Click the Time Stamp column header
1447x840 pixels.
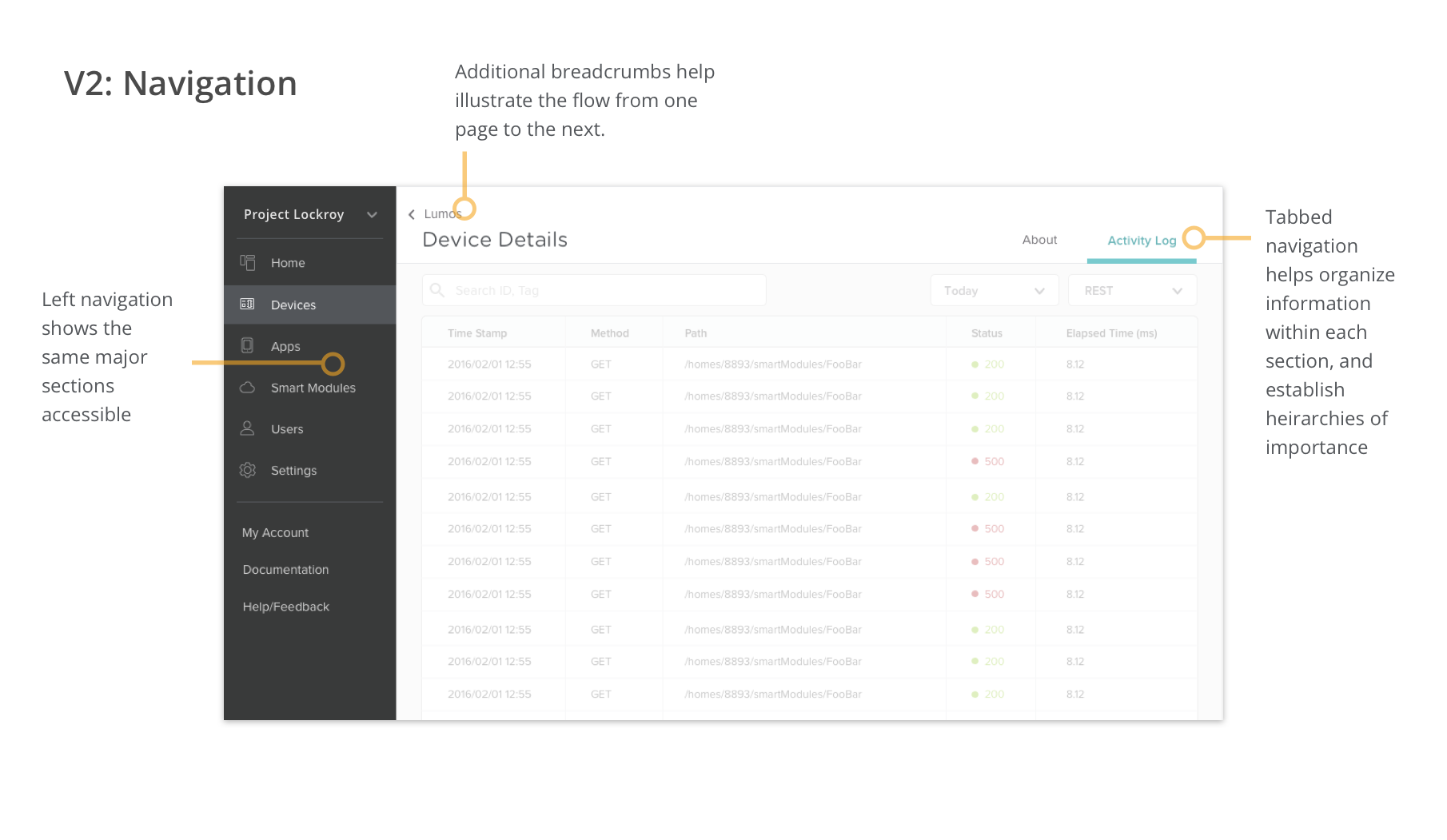[x=477, y=333]
